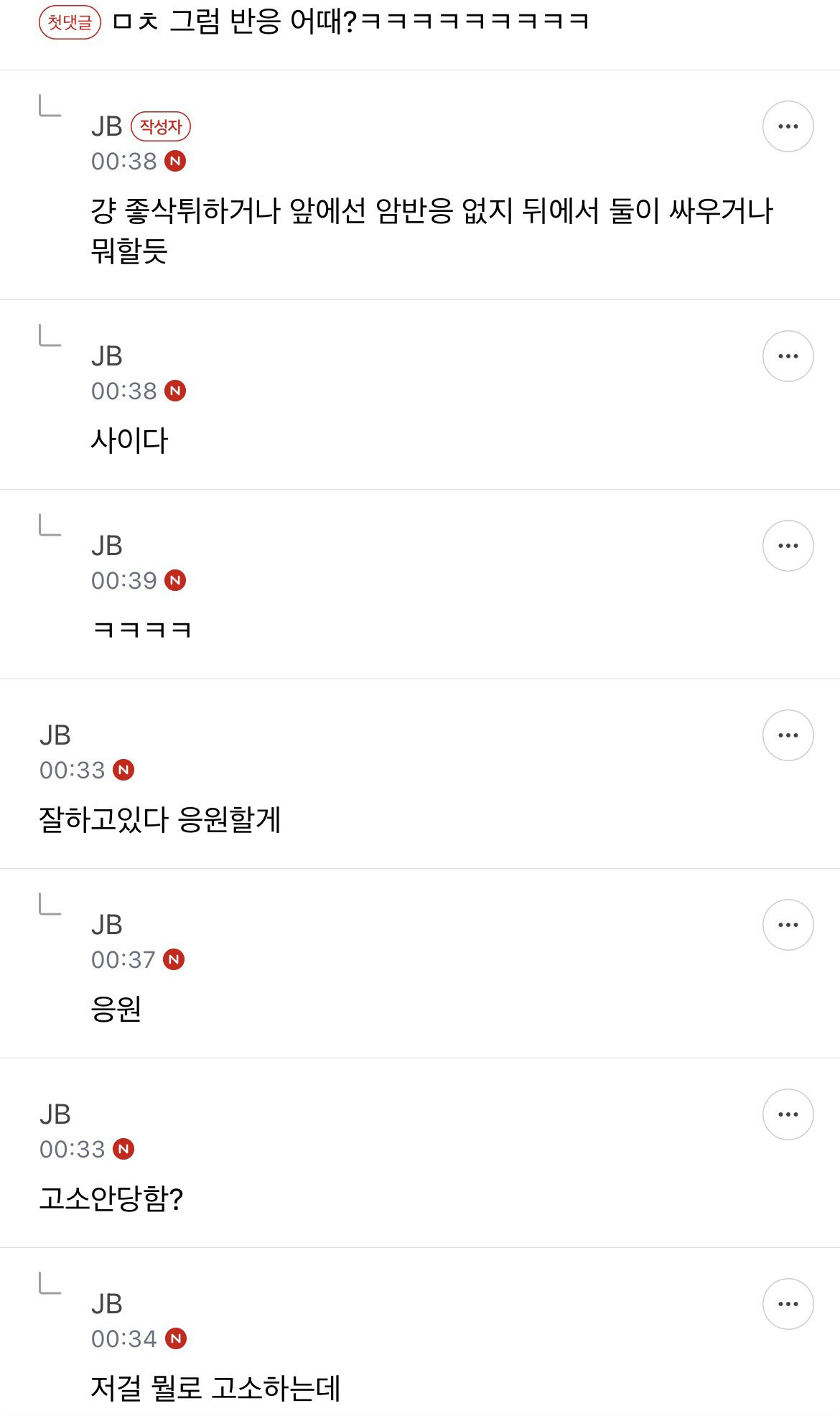Click the N badge next to 00:34

pos(176,1338)
